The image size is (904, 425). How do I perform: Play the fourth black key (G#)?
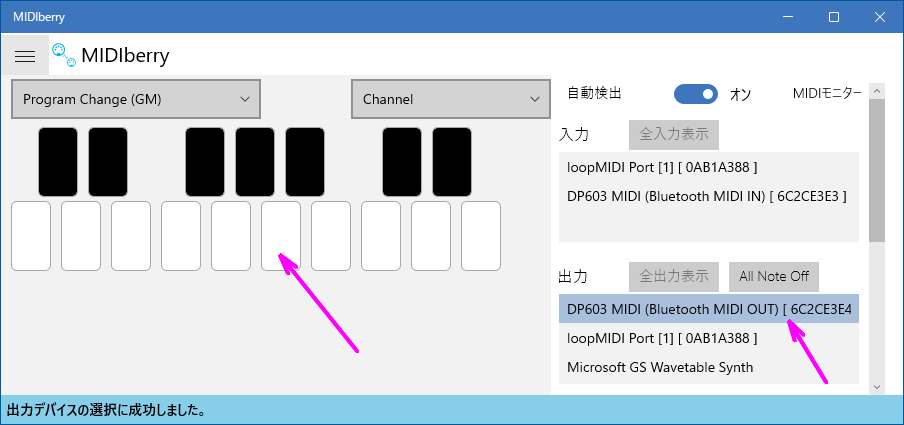pos(255,162)
